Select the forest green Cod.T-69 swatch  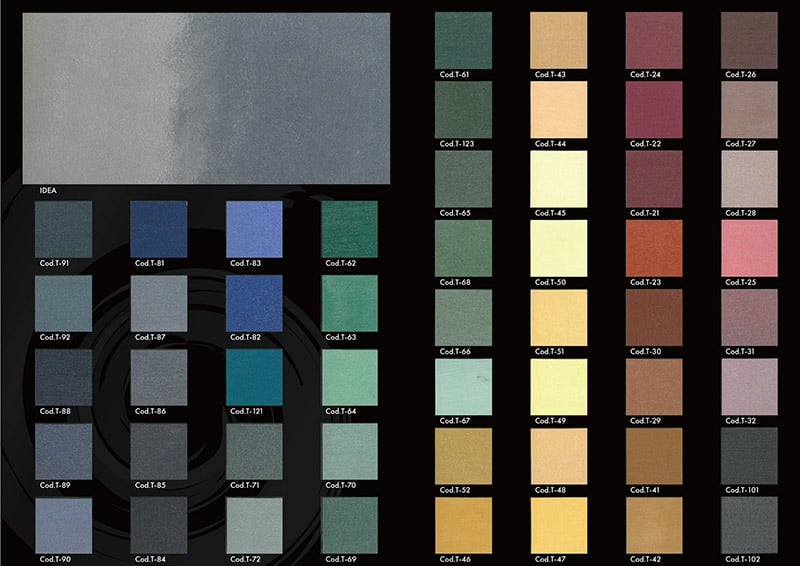pos(349,526)
